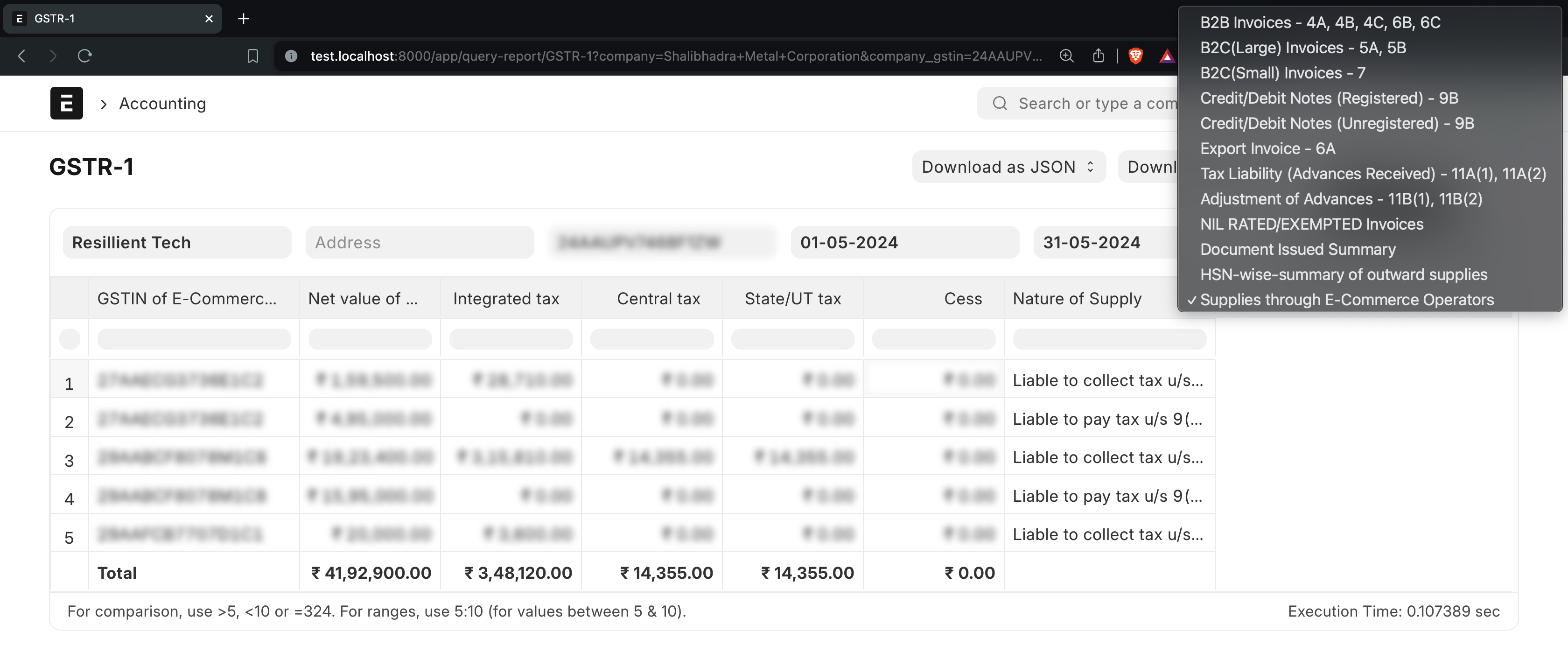Select NIL RATED/EXEMPTED Invoices menu item
This screenshot has width=1568, height=660.
pyautogui.click(x=1313, y=223)
